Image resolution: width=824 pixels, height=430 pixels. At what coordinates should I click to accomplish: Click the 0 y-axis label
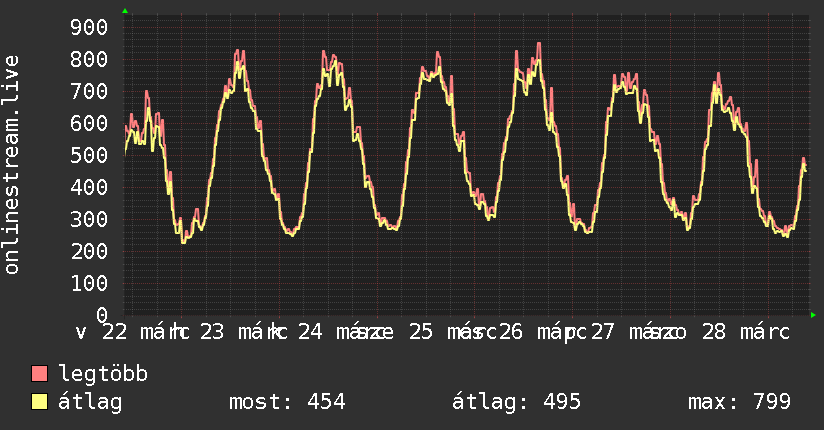point(102,315)
